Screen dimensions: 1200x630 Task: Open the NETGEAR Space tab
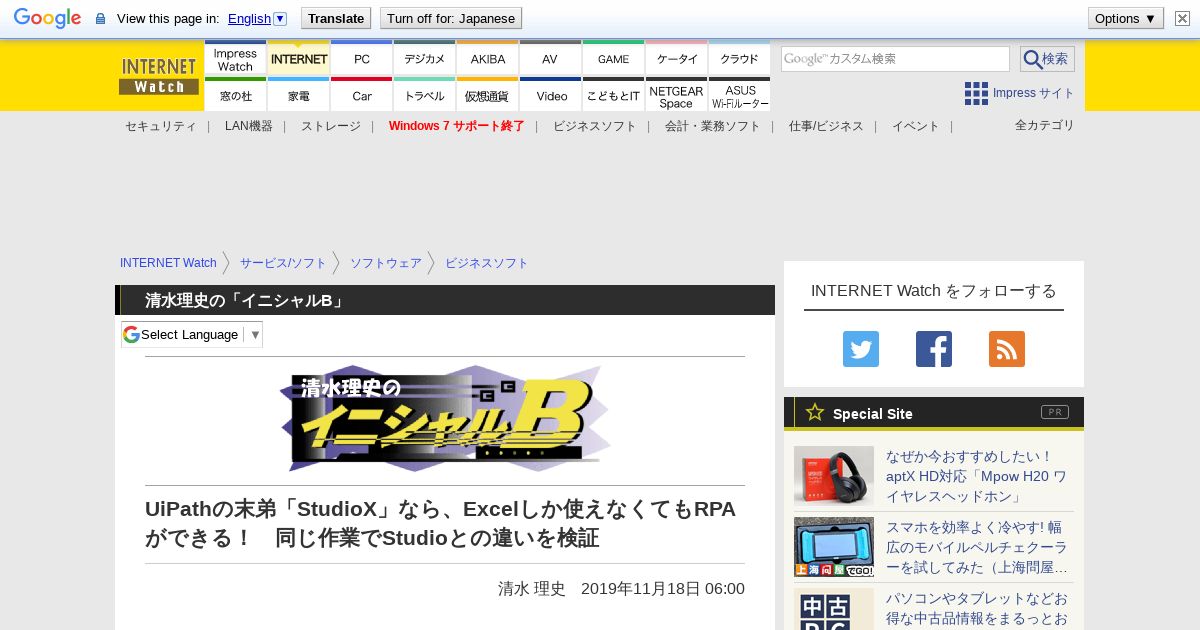pyautogui.click(x=677, y=94)
